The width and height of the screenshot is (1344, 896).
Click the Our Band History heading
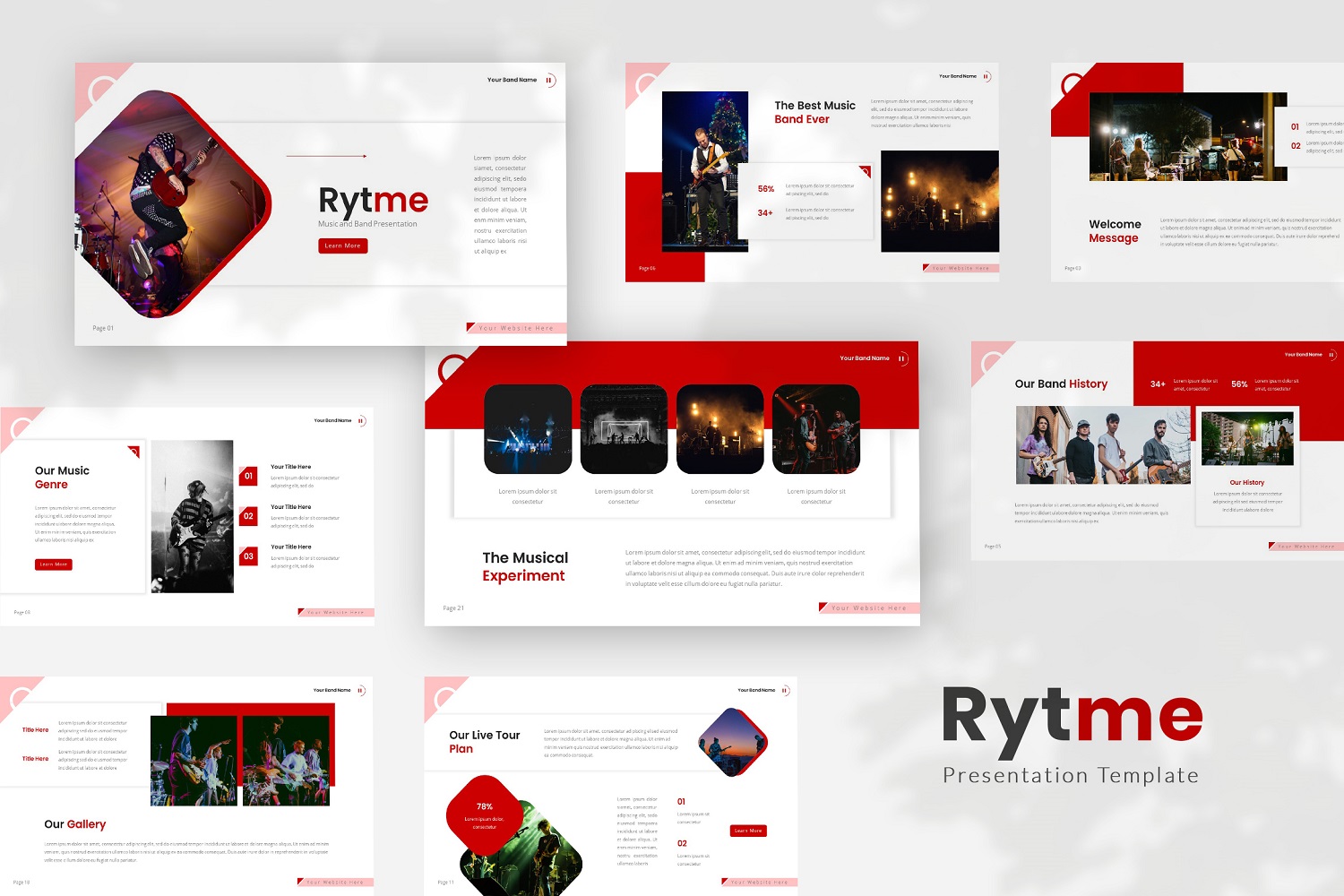pos(1061,383)
